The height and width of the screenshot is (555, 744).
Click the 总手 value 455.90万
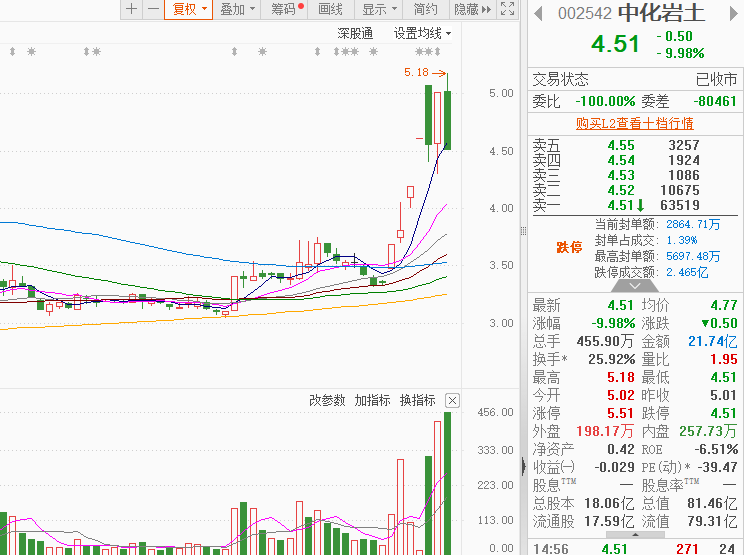[605, 342]
